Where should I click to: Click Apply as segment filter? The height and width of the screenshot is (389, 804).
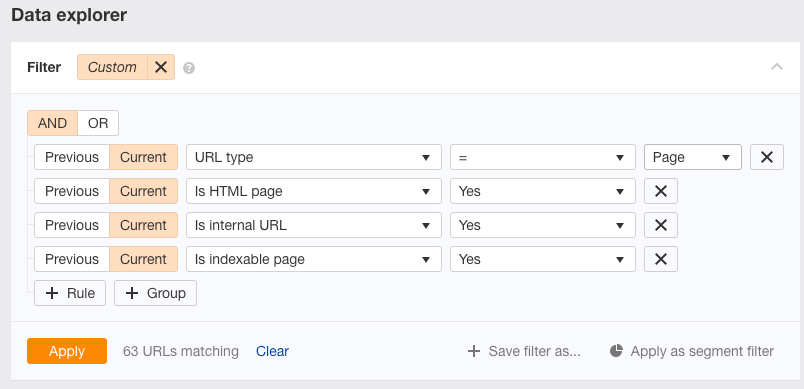[692, 351]
